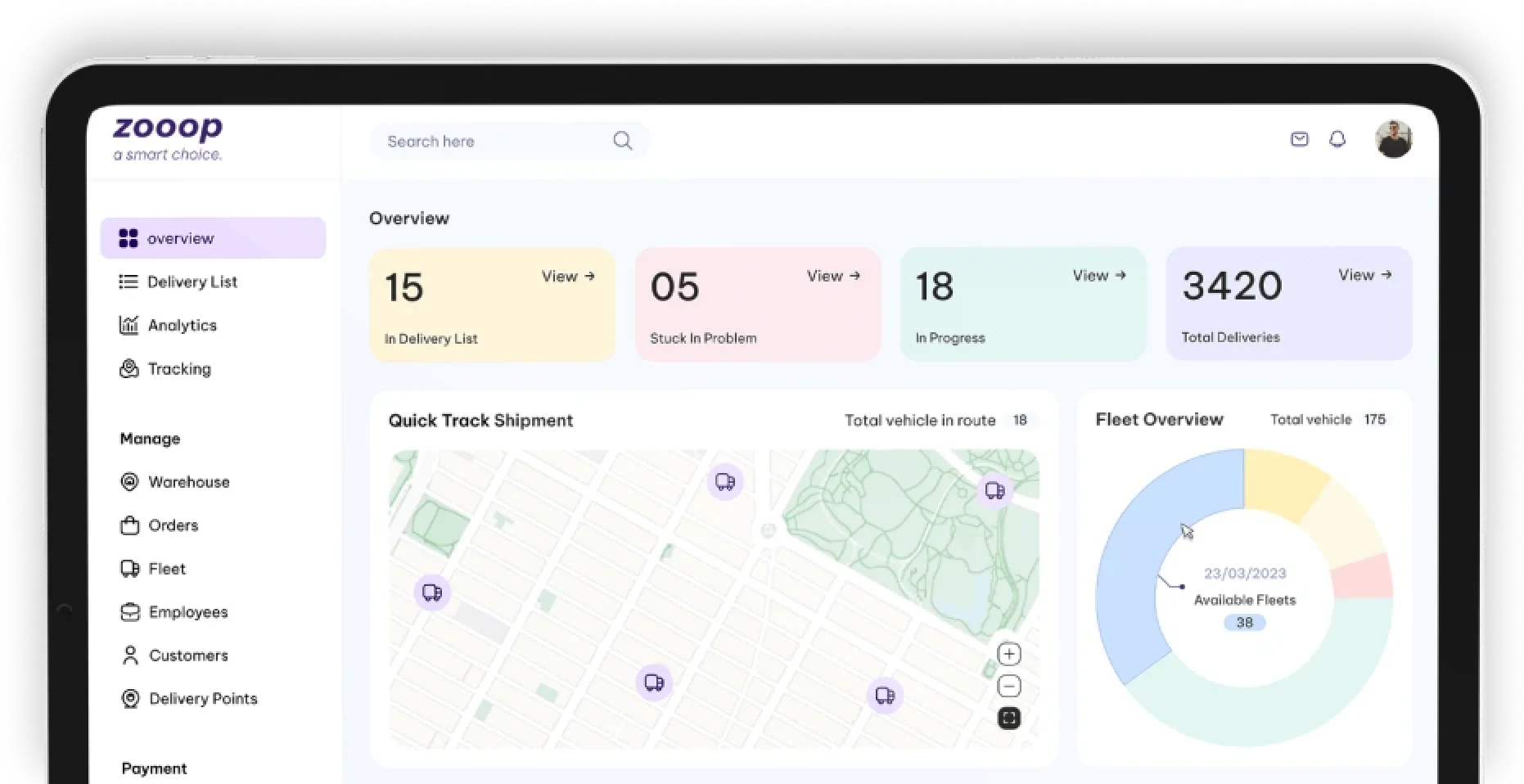Viewport: 1524px width, 784px height.
Task: Zoom in on the shipment map
Action: tap(1009, 653)
